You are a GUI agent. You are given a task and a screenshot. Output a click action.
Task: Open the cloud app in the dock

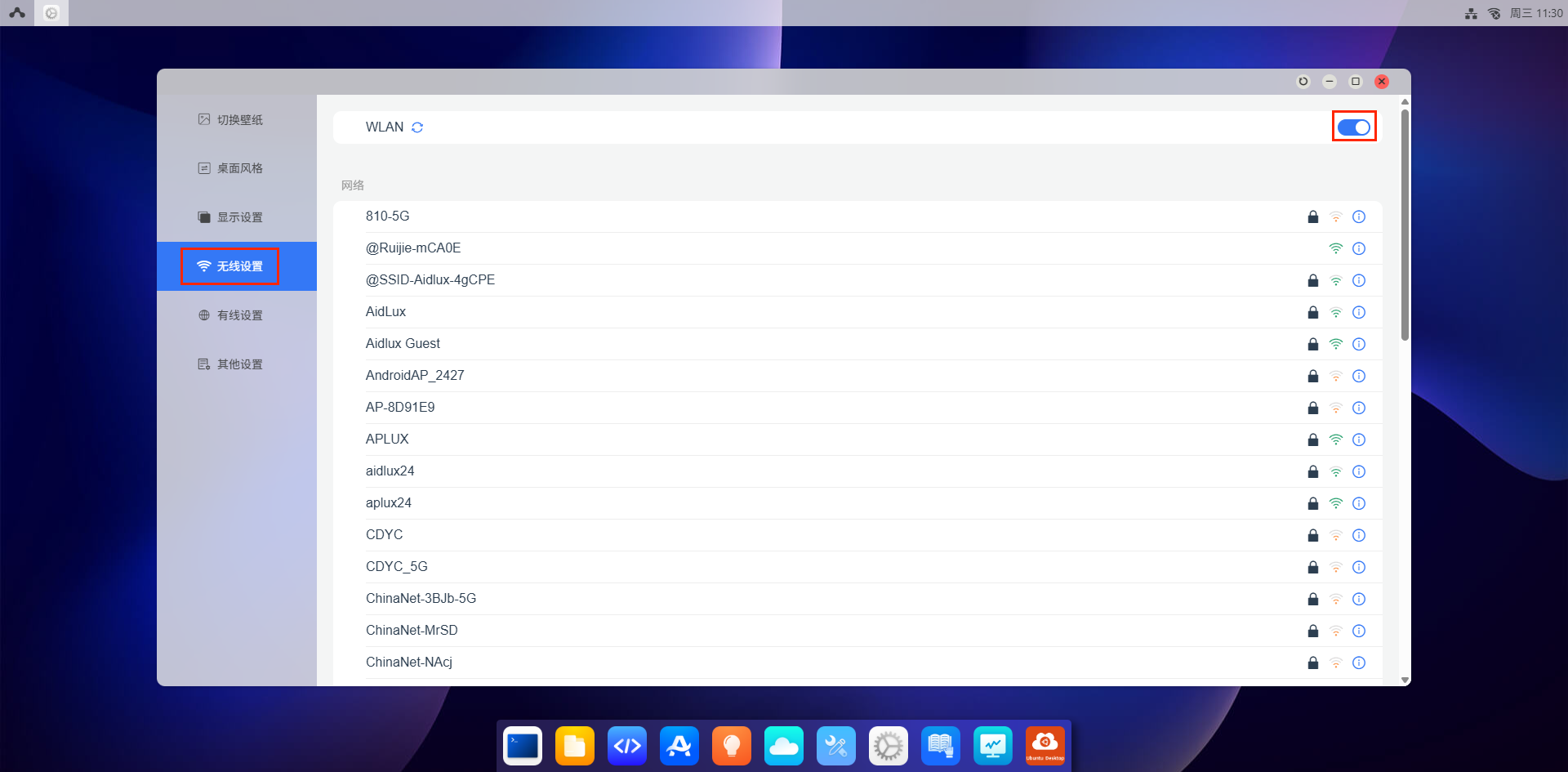click(784, 745)
